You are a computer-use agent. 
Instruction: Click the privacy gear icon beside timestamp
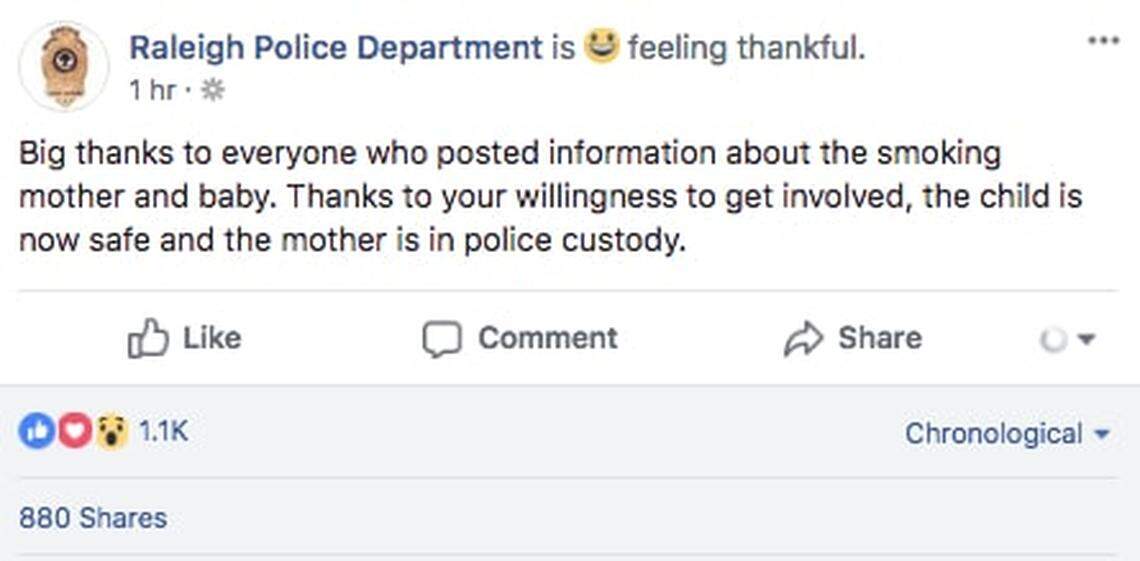tap(213, 91)
